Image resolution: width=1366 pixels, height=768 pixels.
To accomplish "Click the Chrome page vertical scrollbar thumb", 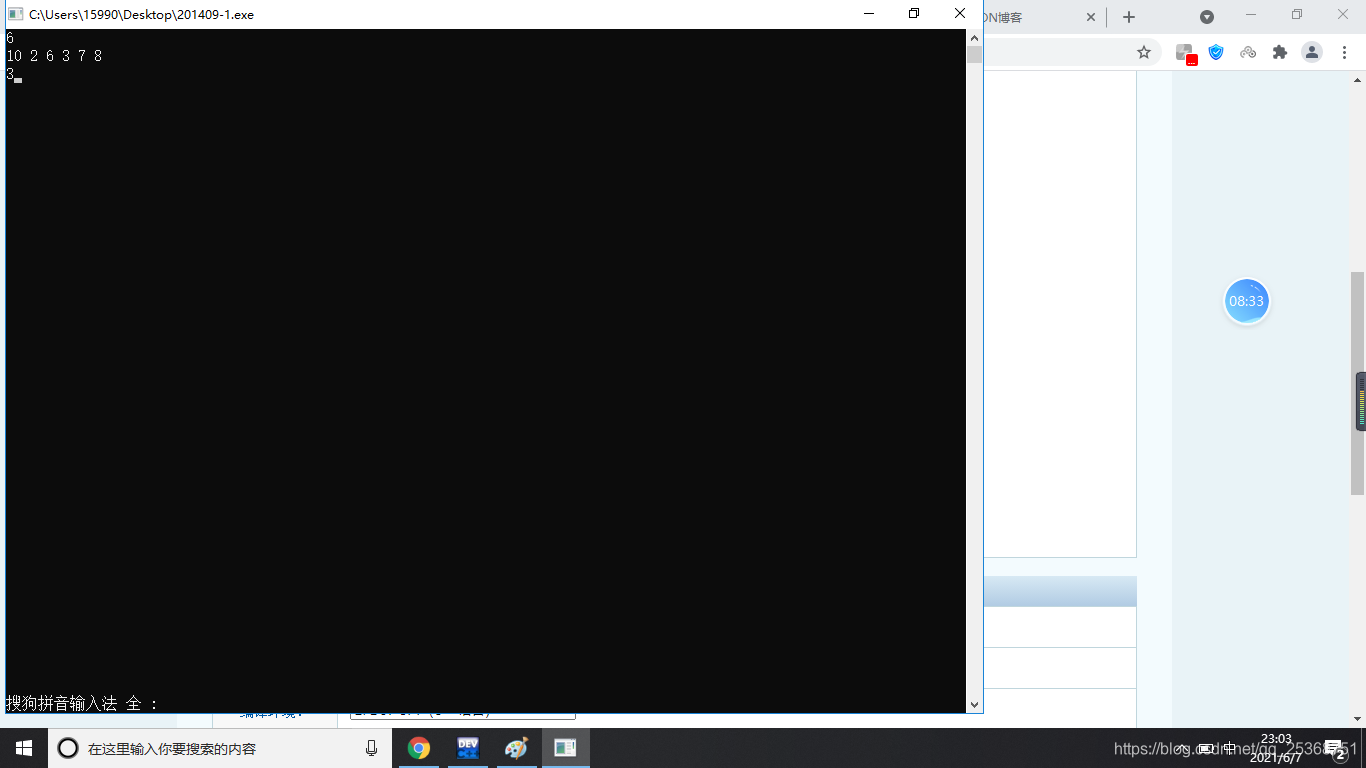I will (1357, 383).
